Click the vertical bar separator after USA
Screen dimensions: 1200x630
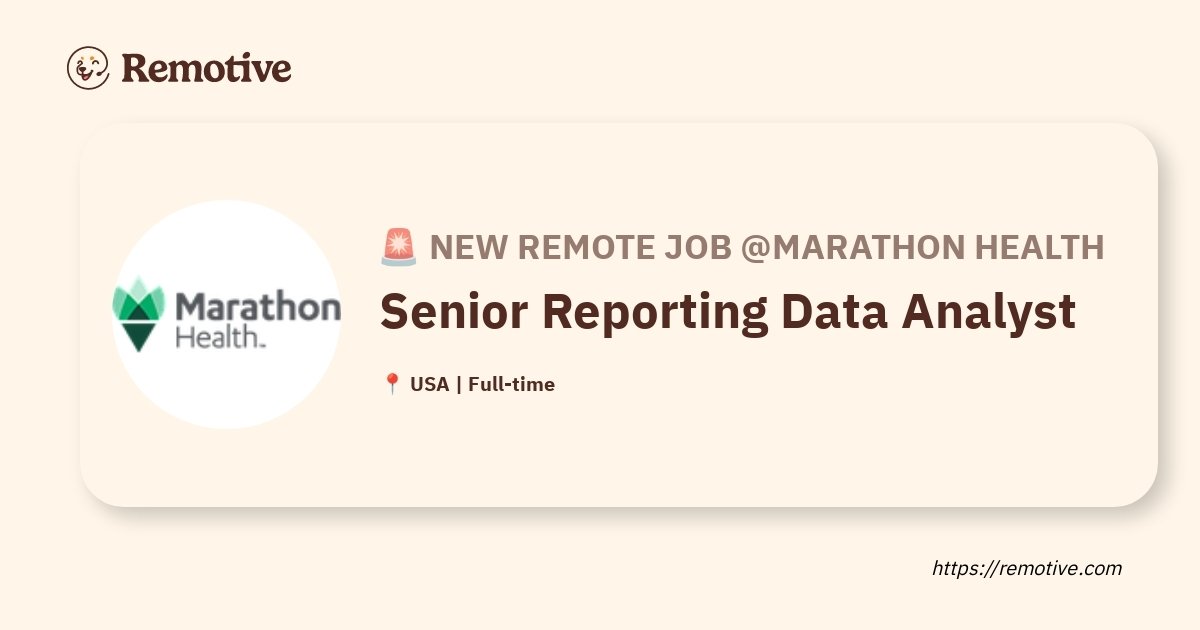[459, 384]
